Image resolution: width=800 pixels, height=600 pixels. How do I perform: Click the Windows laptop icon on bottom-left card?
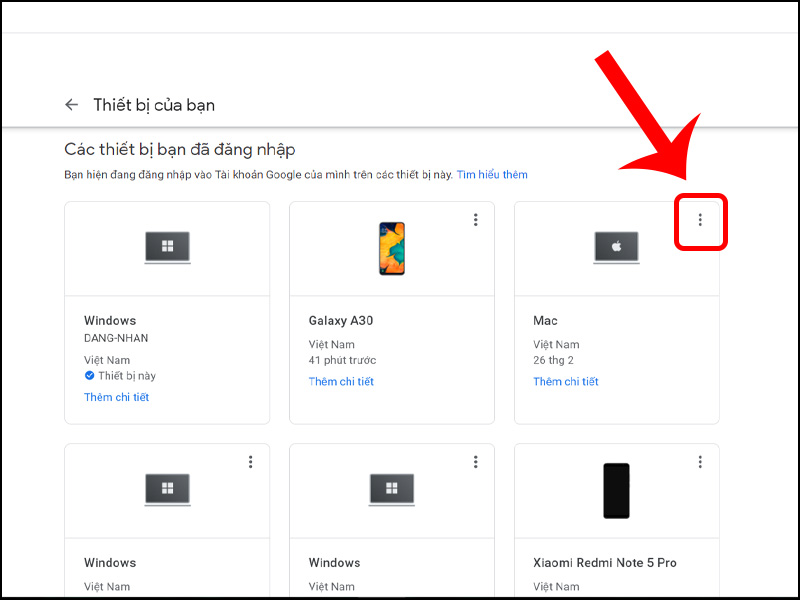pos(167,490)
